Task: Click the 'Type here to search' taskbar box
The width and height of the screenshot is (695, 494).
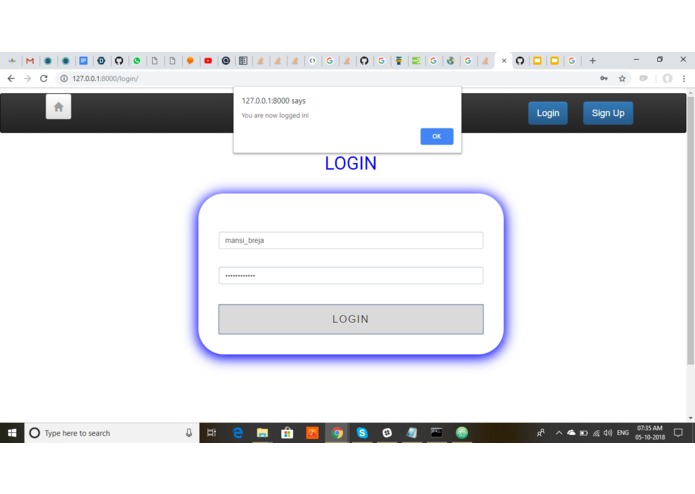Action: pyautogui.click(x=112, y=433)
